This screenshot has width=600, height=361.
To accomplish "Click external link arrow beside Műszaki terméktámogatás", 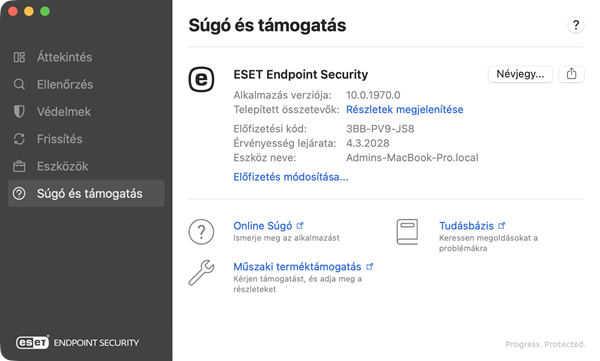I will pos(369,266).
